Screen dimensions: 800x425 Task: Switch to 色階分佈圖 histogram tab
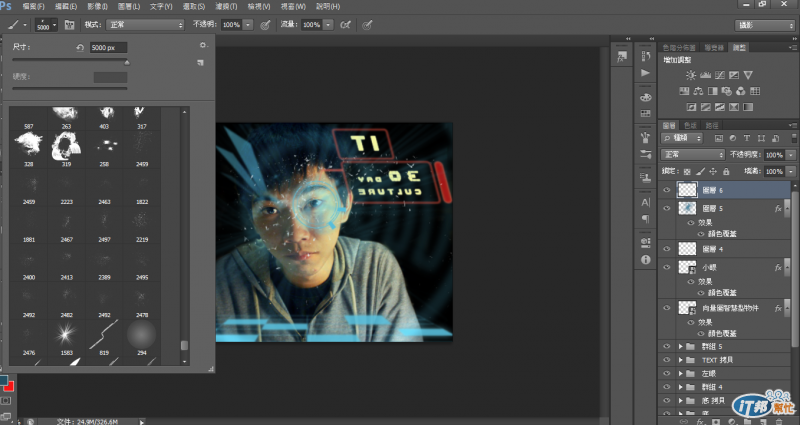[679, 47]
